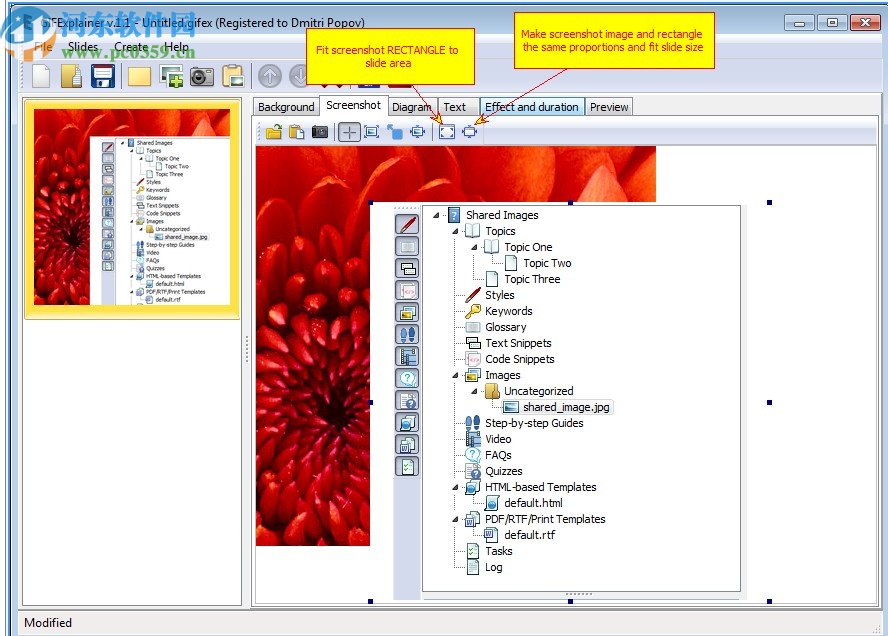Select the save icon on the main toolbar
Viewport: 888px width, 636px height.
pos(102,76)
